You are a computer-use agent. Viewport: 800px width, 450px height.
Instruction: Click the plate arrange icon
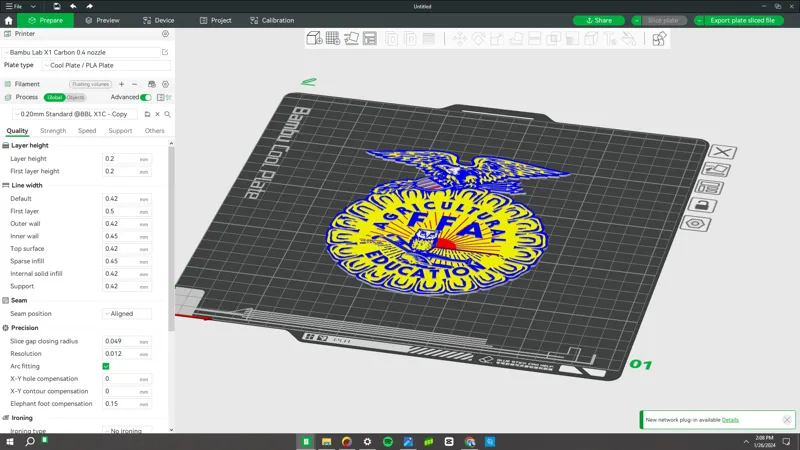click(x=709, y=187)
